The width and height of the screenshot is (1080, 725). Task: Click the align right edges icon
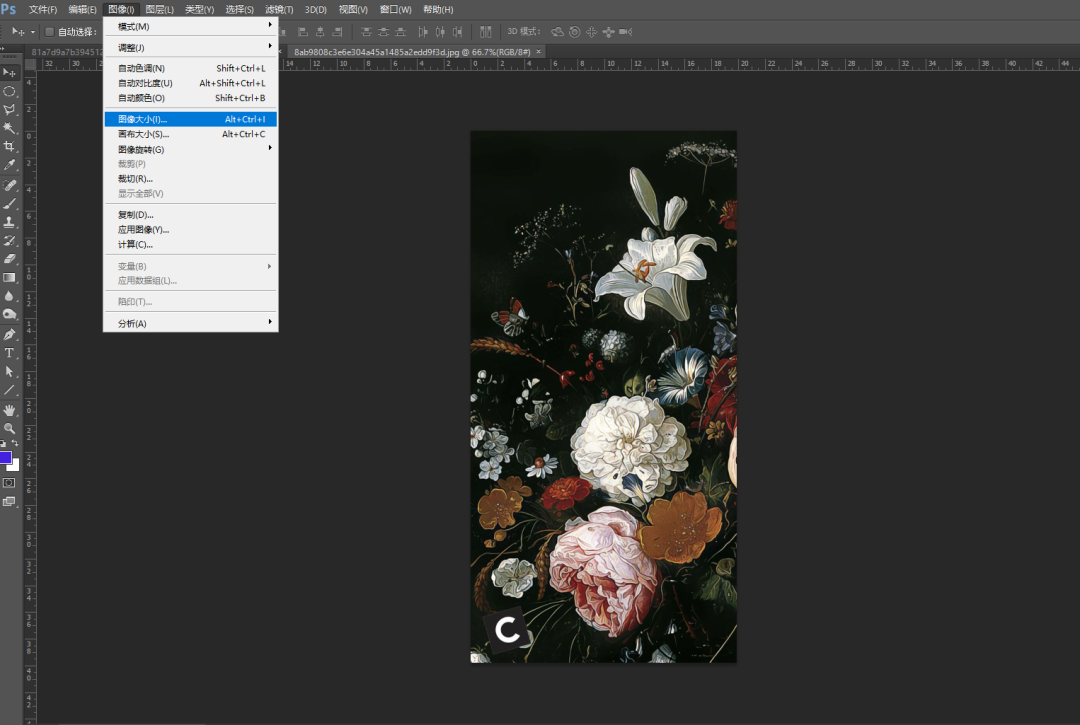click(338, 32)
